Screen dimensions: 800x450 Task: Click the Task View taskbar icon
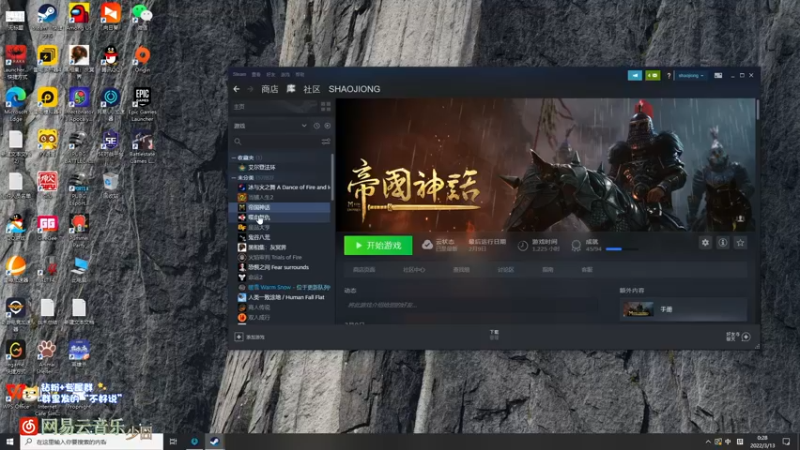click(173, 442)
